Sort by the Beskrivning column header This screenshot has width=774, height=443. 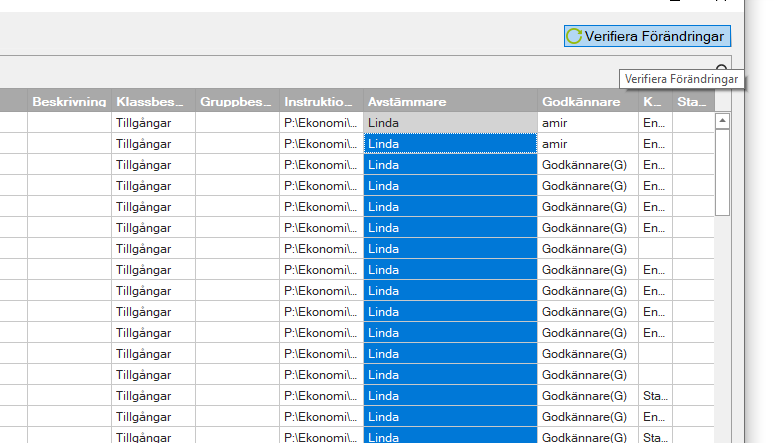pyautogui.click(x=70, y=101)
